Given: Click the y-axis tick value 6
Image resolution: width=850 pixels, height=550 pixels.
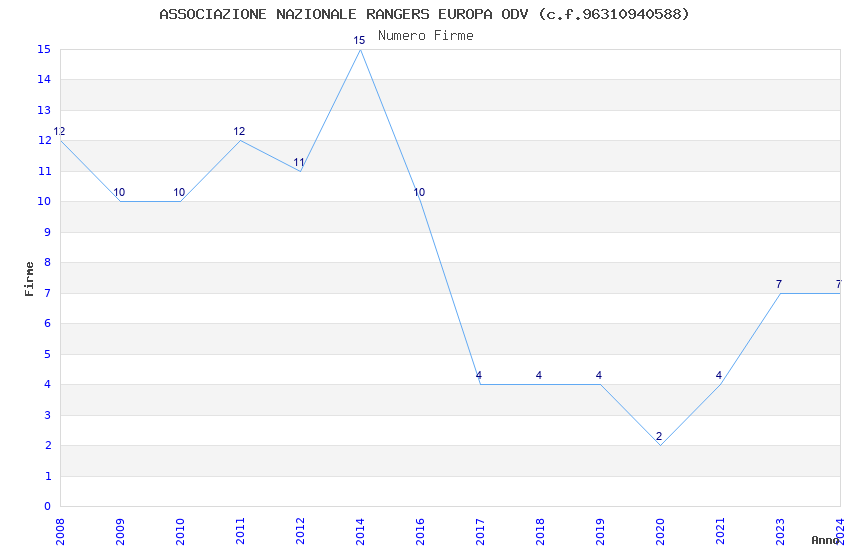Looking at the screenshot, I should coord(48,323).
